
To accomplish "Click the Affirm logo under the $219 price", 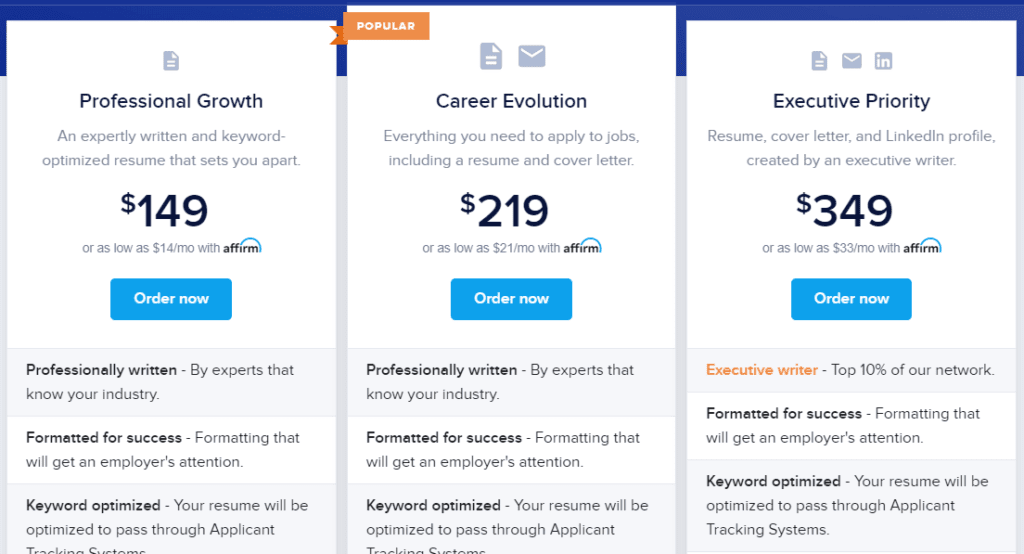I will (583, 246).
